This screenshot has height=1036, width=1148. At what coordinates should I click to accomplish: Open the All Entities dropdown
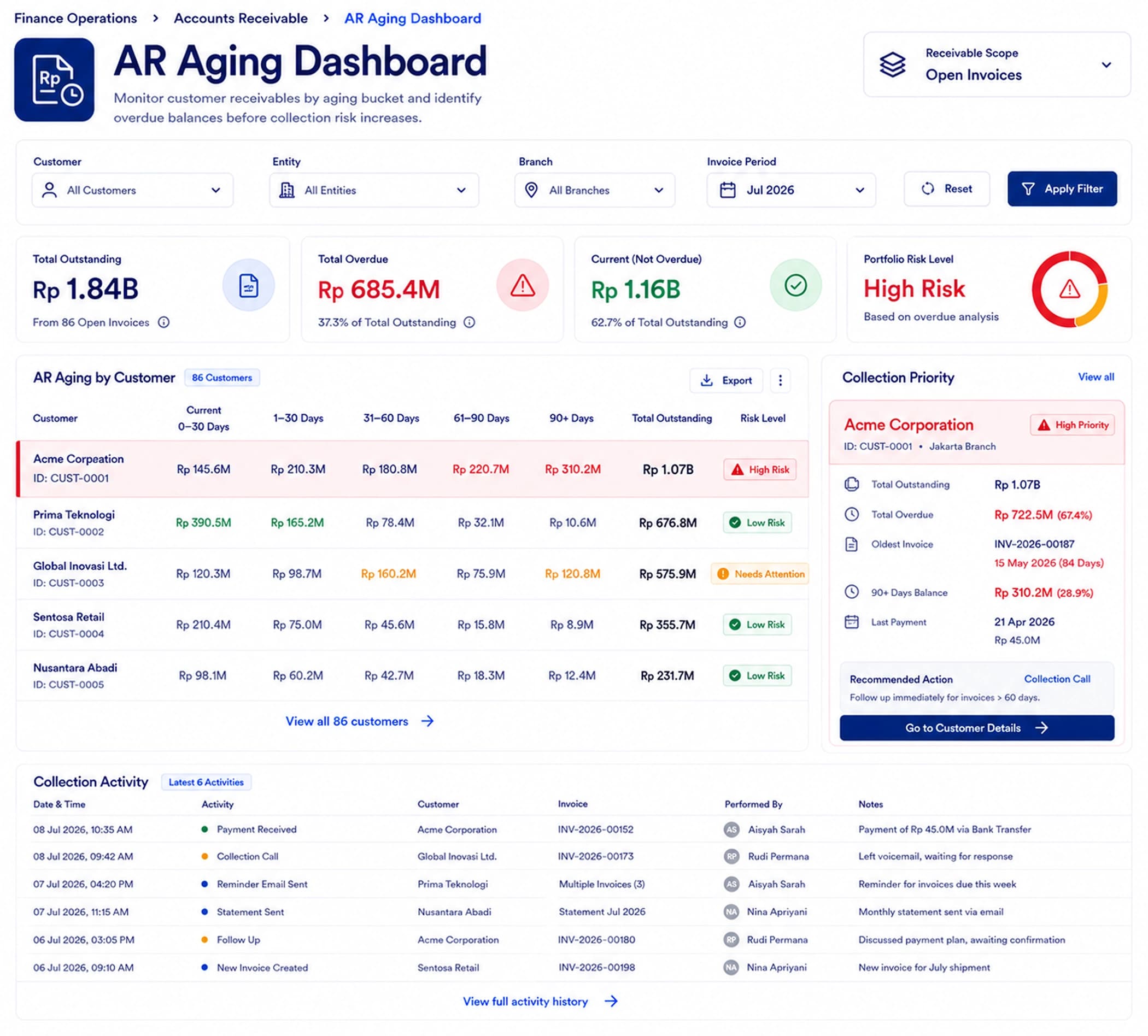coord(374,190)
